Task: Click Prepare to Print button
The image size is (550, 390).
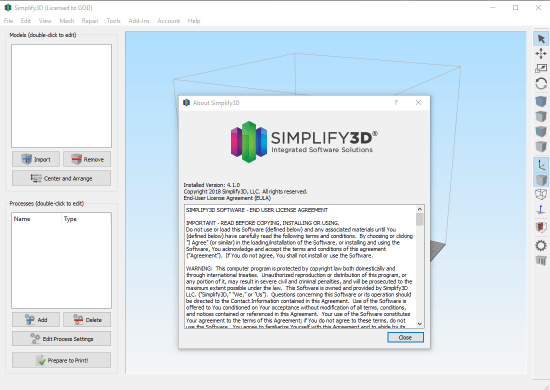Action: click(x=61, y=360)
